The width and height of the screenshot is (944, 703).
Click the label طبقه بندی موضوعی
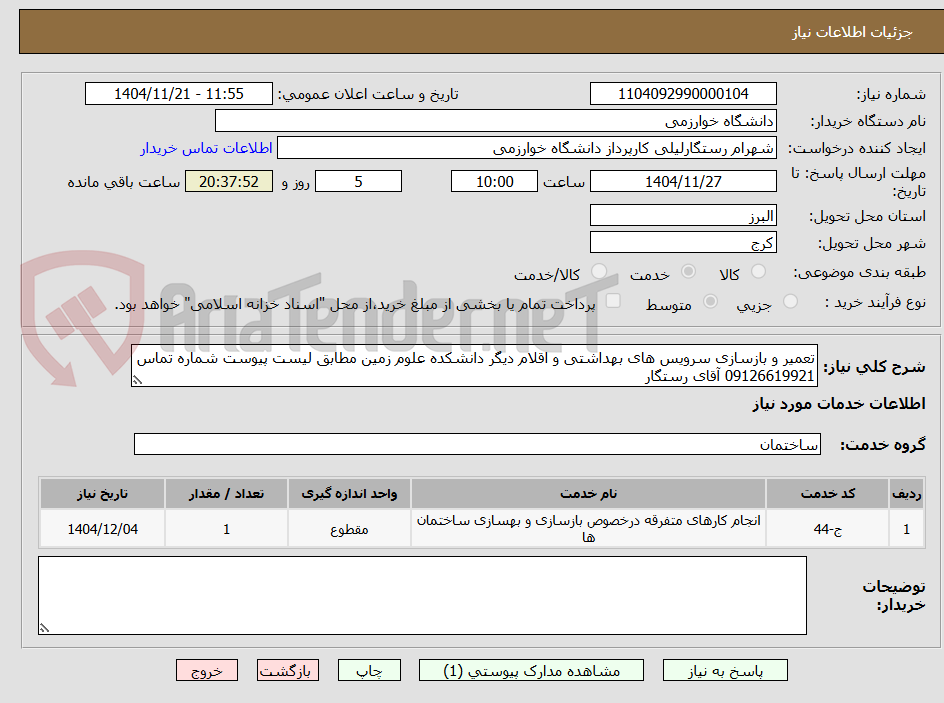coord(859,273)
